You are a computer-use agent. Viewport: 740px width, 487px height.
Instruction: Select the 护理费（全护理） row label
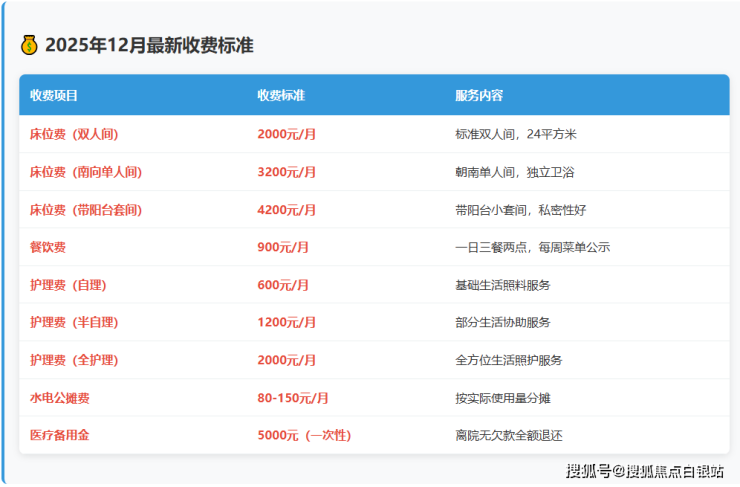pyautogui.click(x=74, y=360)
